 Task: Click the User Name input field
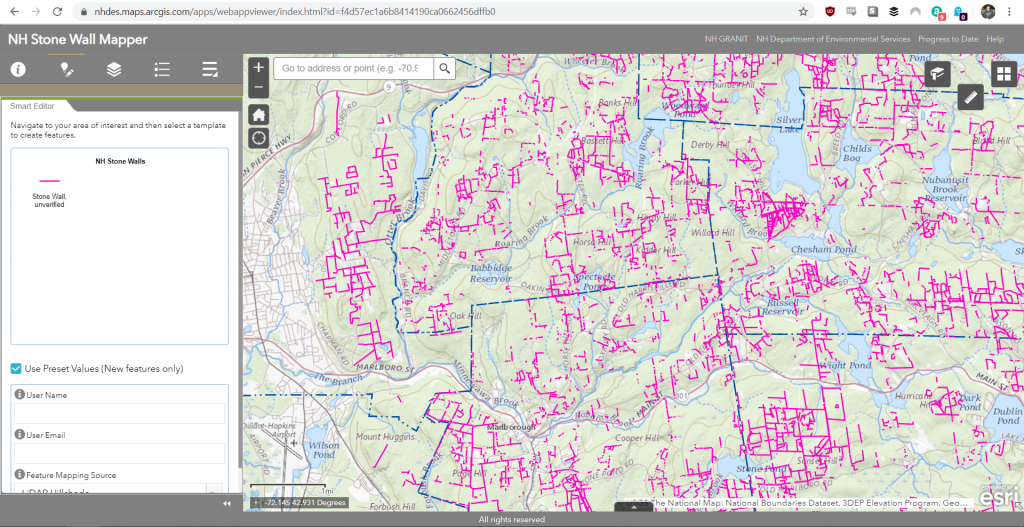(120, 413)
